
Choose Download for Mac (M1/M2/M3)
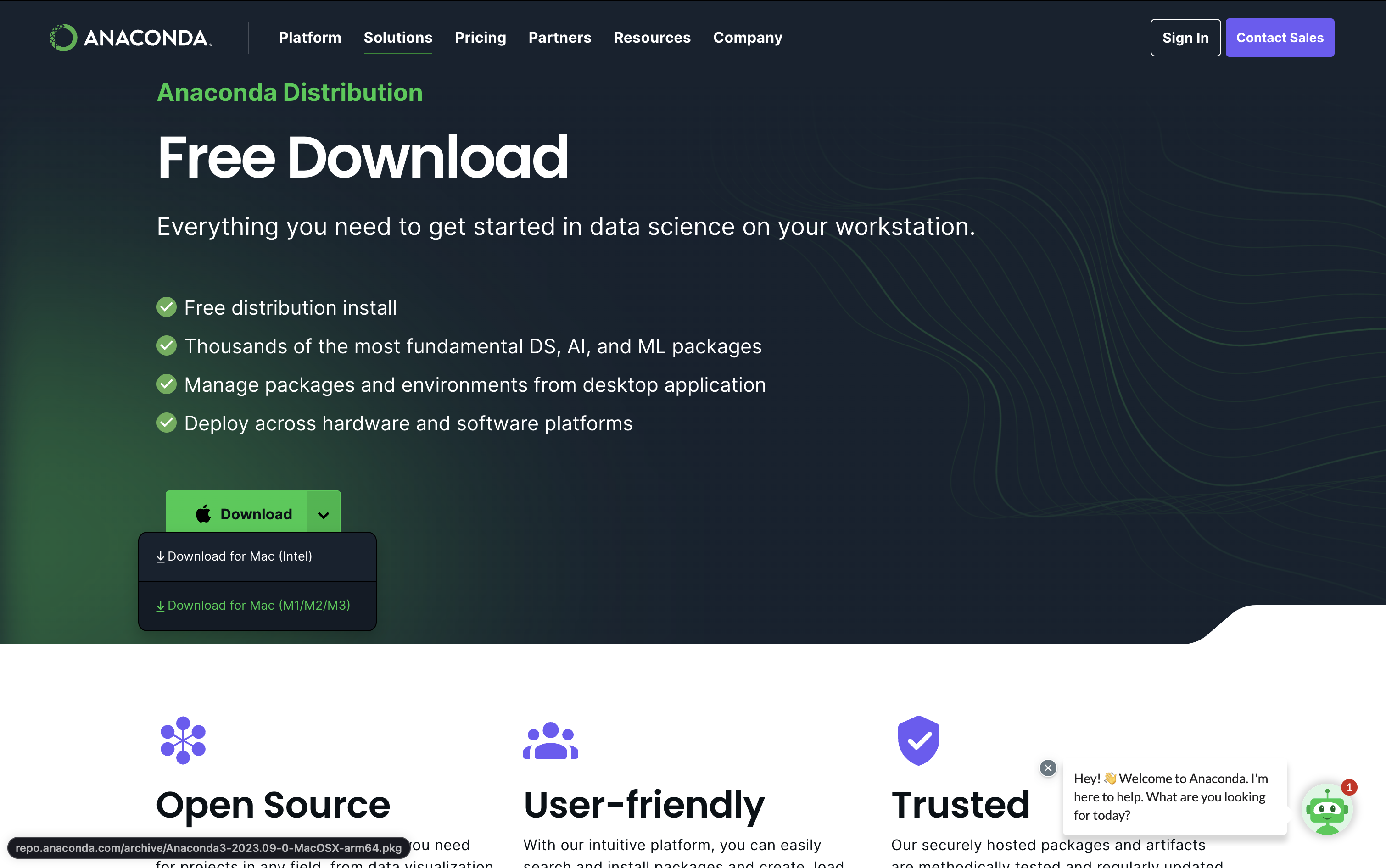click(x=258, y=605)
